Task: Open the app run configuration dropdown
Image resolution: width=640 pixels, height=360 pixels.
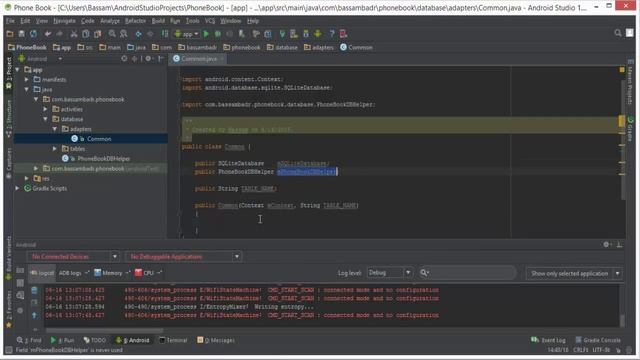Action: (187, 34)
